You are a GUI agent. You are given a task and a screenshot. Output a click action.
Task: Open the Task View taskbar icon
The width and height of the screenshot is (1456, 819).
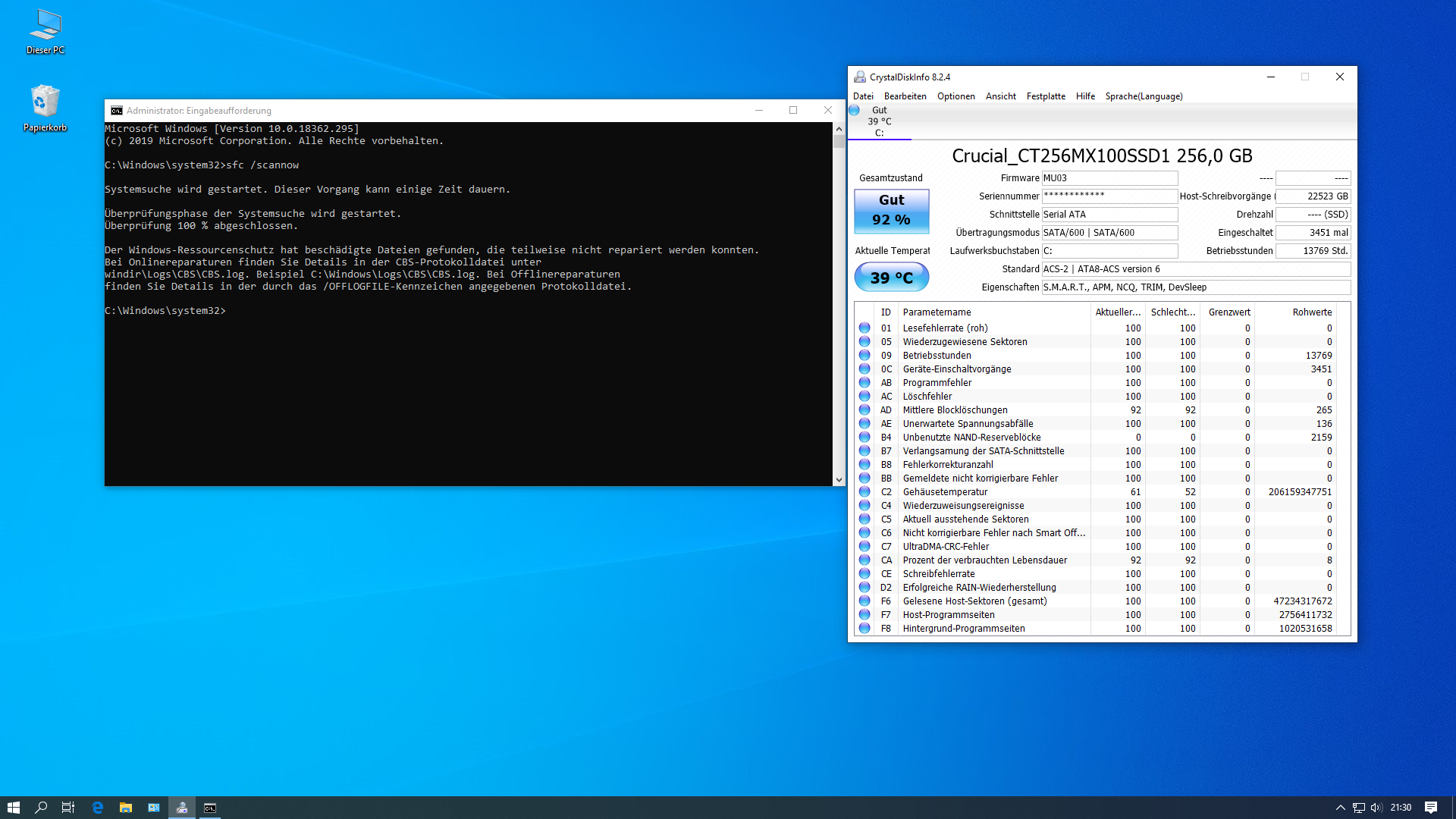(68, 808)
